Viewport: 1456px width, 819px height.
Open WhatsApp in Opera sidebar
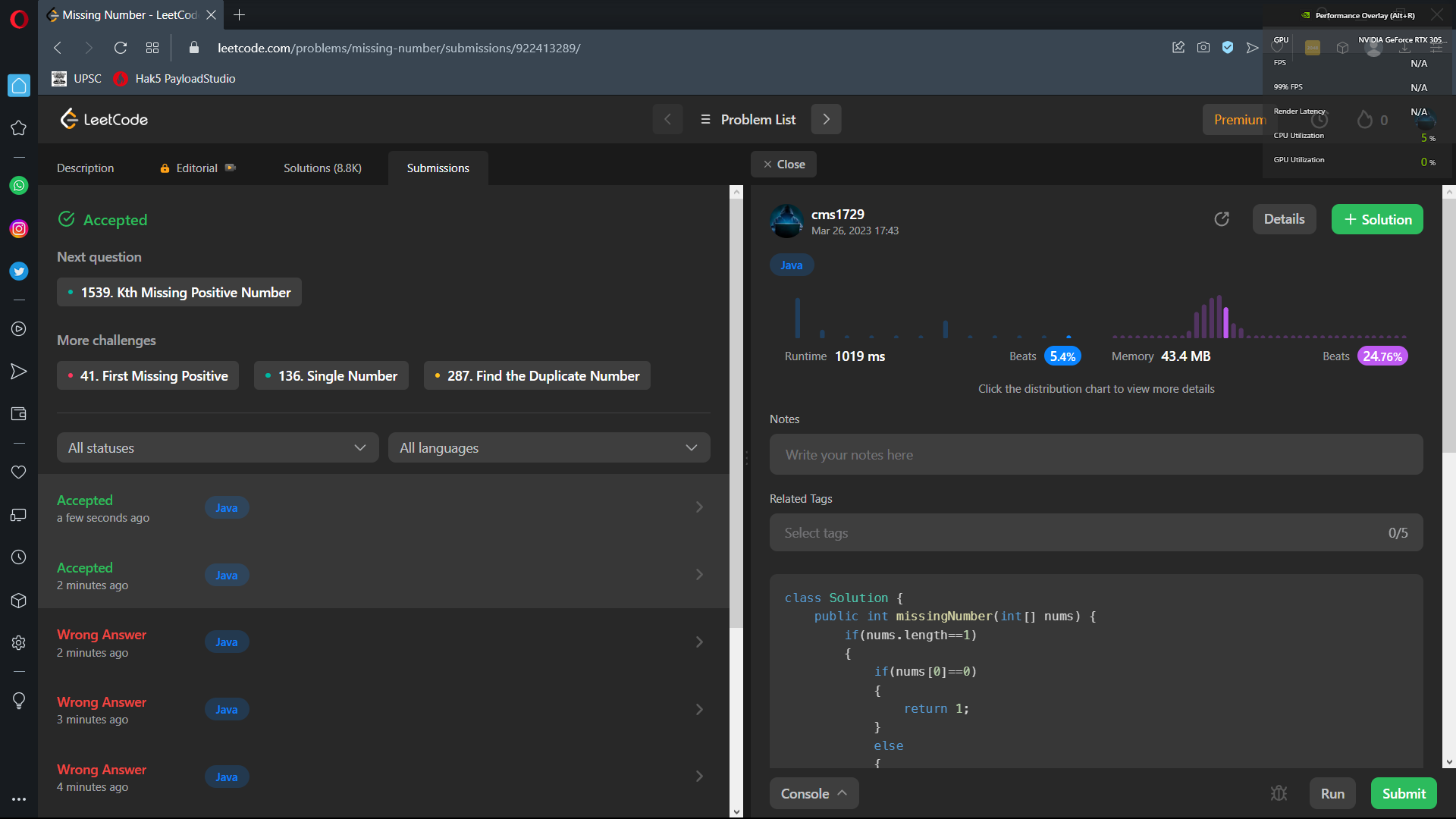click(19, 186)
